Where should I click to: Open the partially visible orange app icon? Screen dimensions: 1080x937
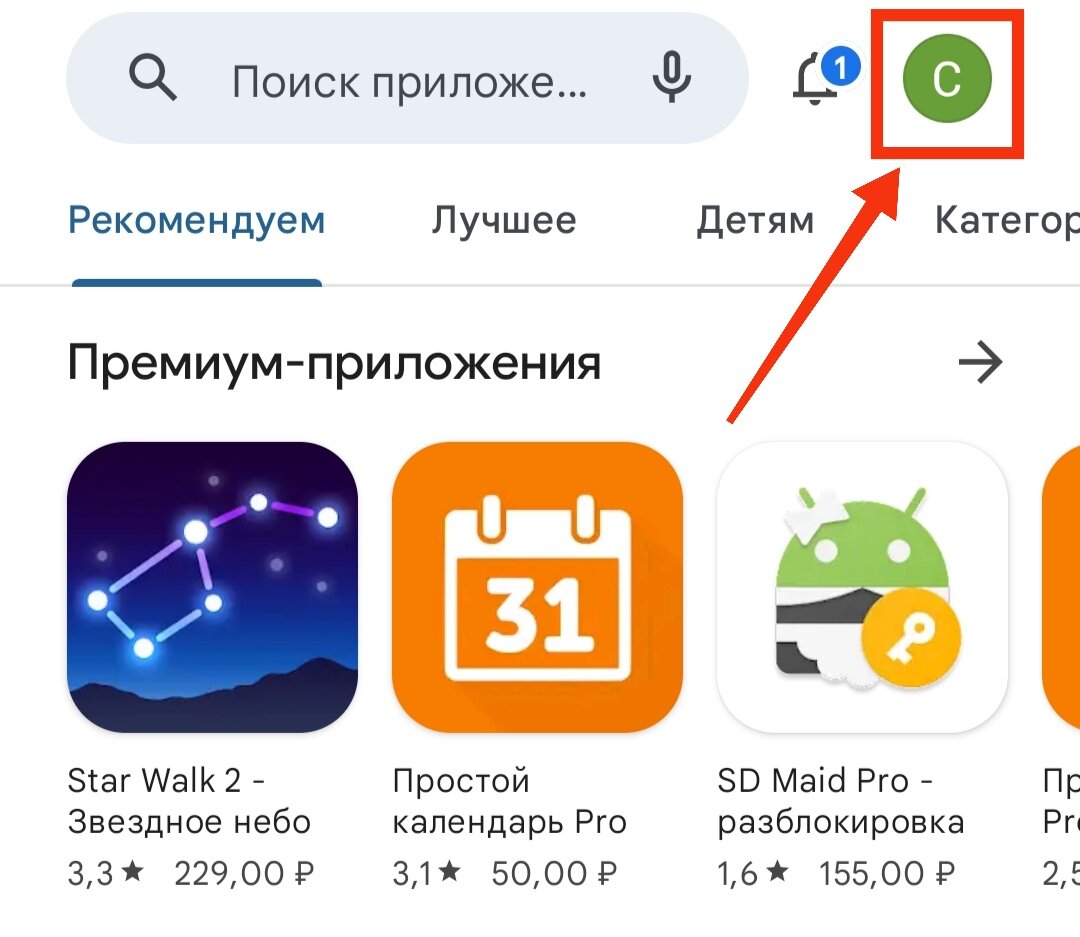(1061, 587)
